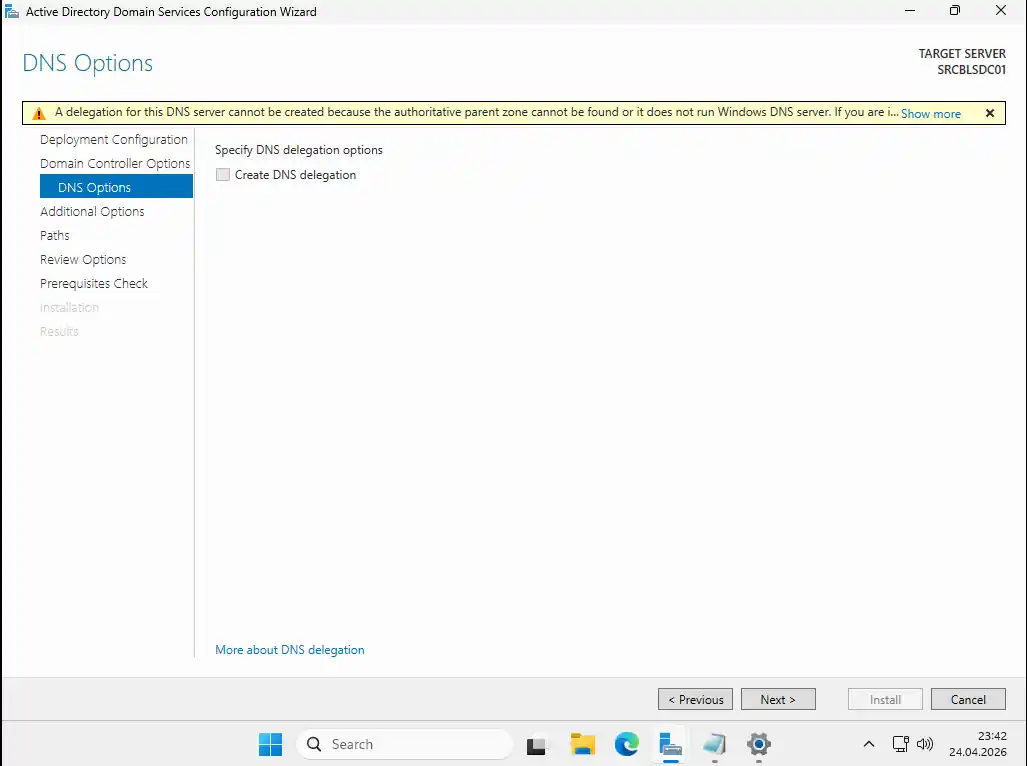
Task: Click the SRCBLSDC01 server name
Action: pyautogui.click(x=971, y=69)
